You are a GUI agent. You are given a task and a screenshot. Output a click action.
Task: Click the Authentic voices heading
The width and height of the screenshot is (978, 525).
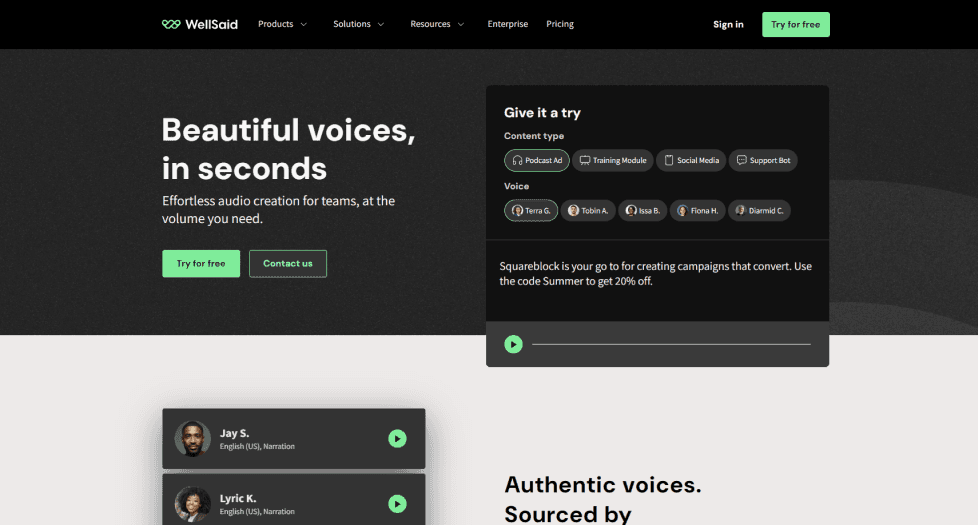[x=603, y=499]
